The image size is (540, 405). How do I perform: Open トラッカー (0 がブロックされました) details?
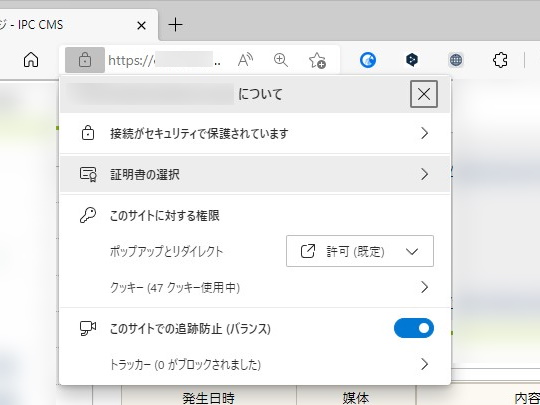coord(255,364)
